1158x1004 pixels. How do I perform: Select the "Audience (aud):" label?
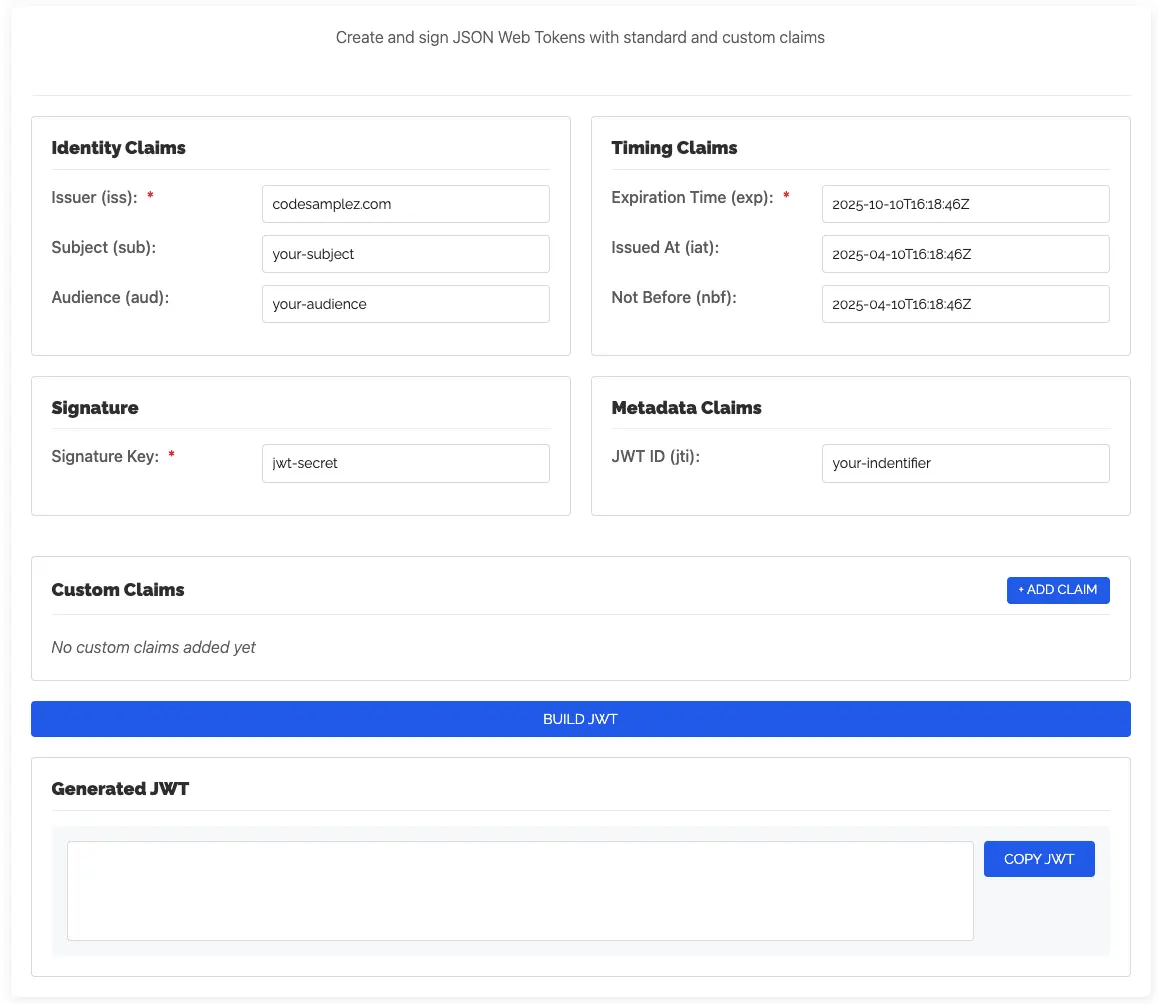click(110, 297)
